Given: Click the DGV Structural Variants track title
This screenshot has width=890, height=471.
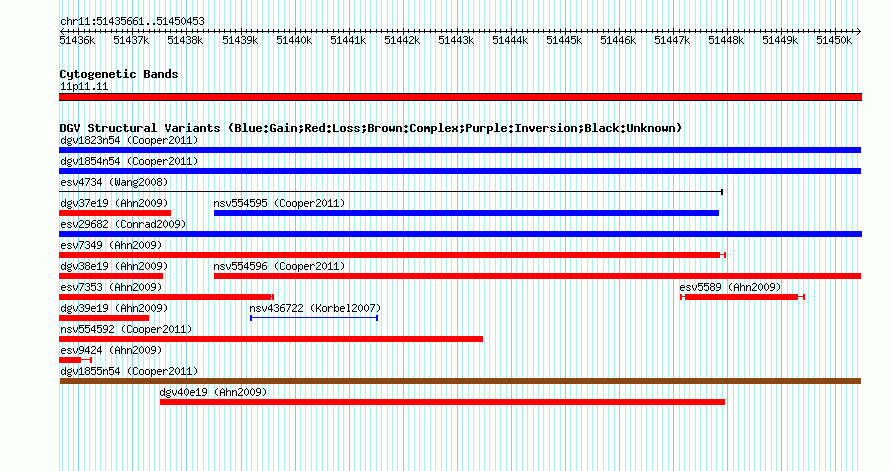Looking at the screenshot, I should coord(371,128).
